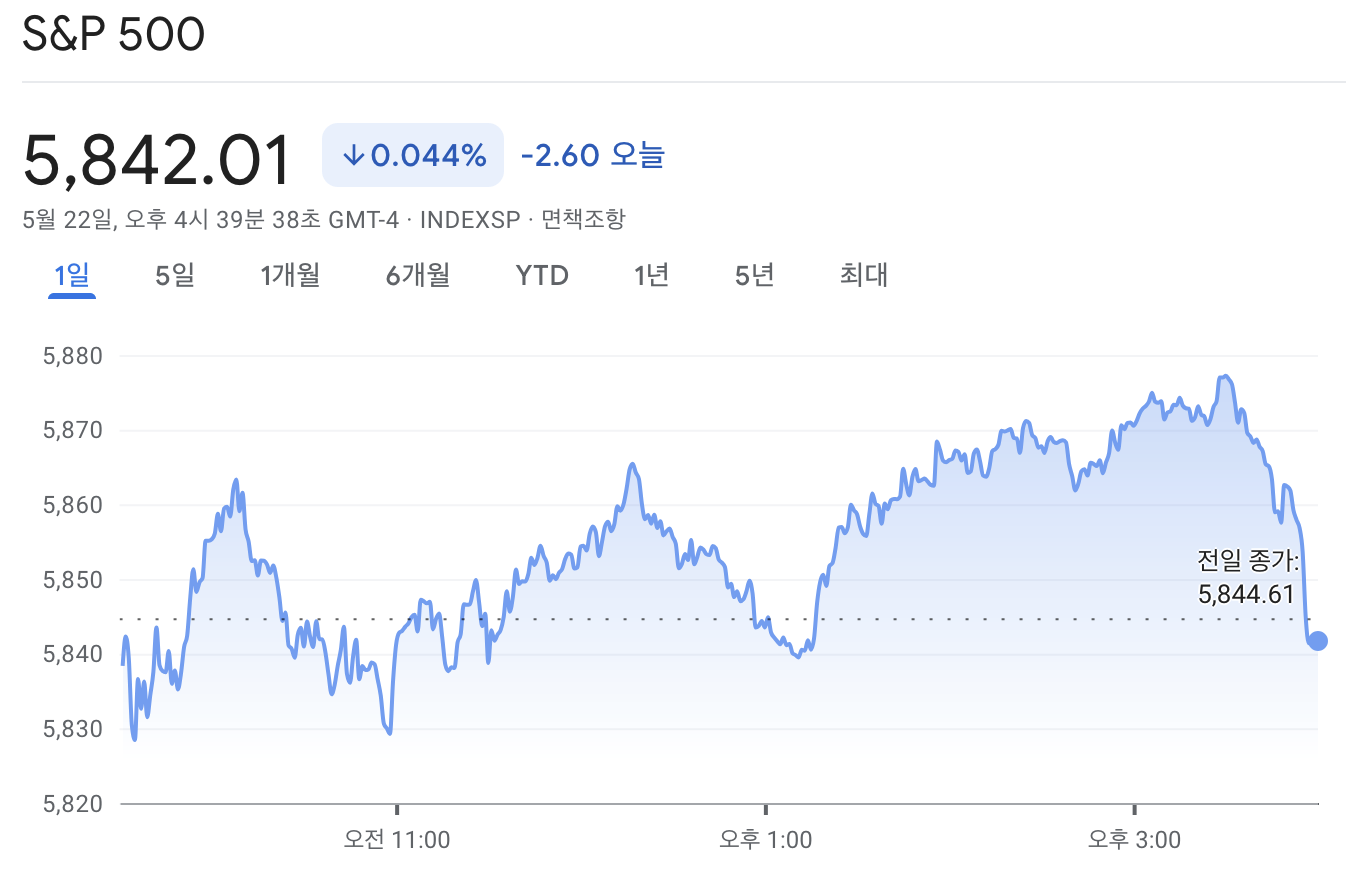Select the 최대 range tab
This screenshot has height=876, width=1346.
(x=864, y=275)
